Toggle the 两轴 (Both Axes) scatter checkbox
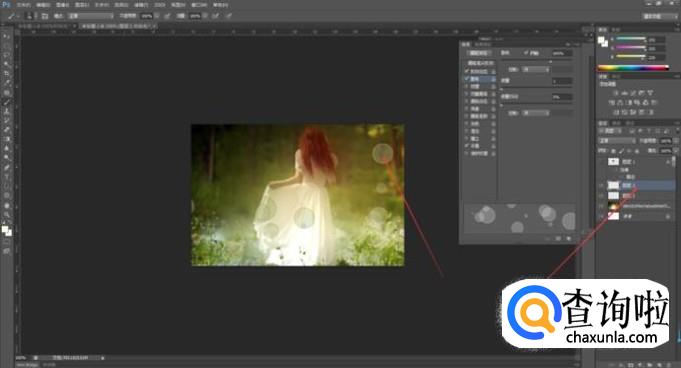 tap(526, 53)
